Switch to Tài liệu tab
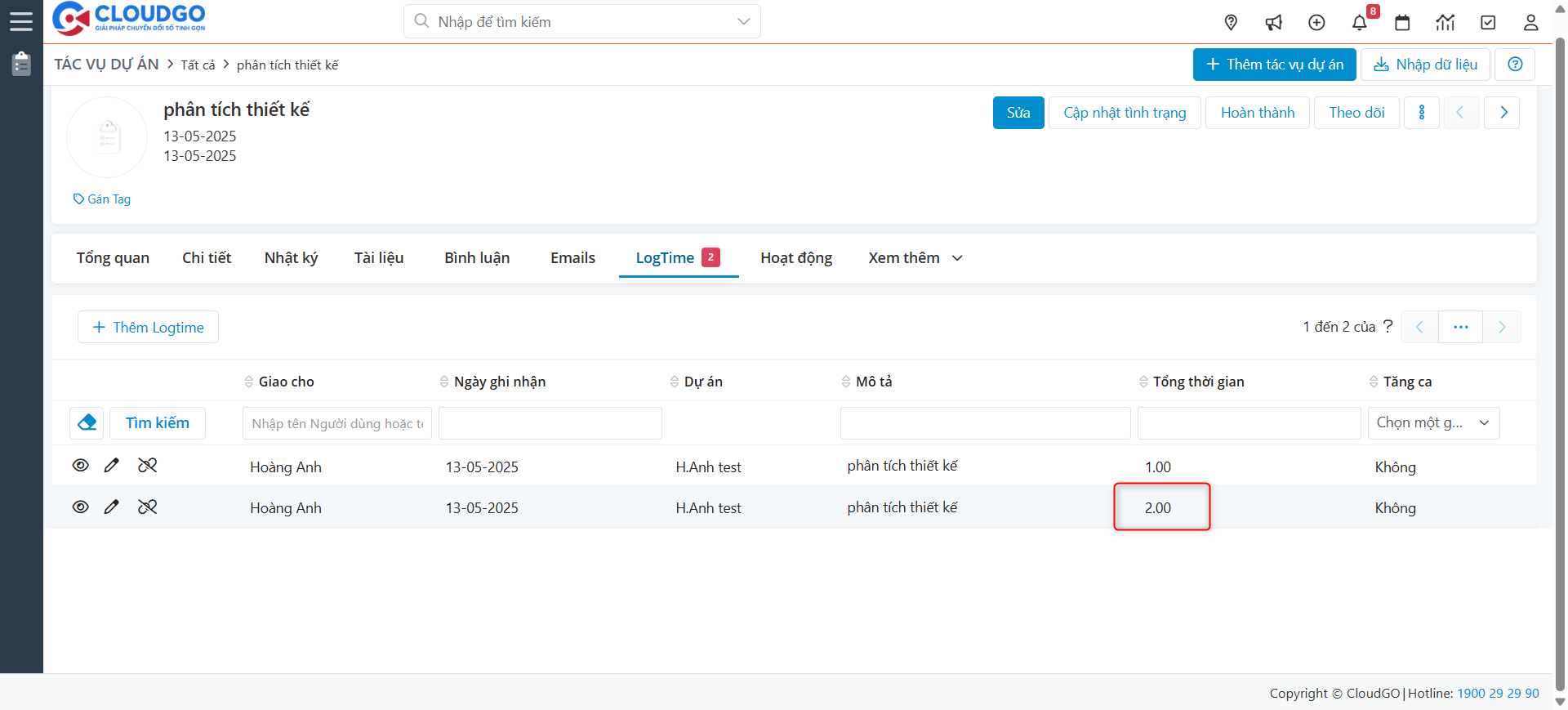This screenshot has height=710, width=1568. click(379, 258)
